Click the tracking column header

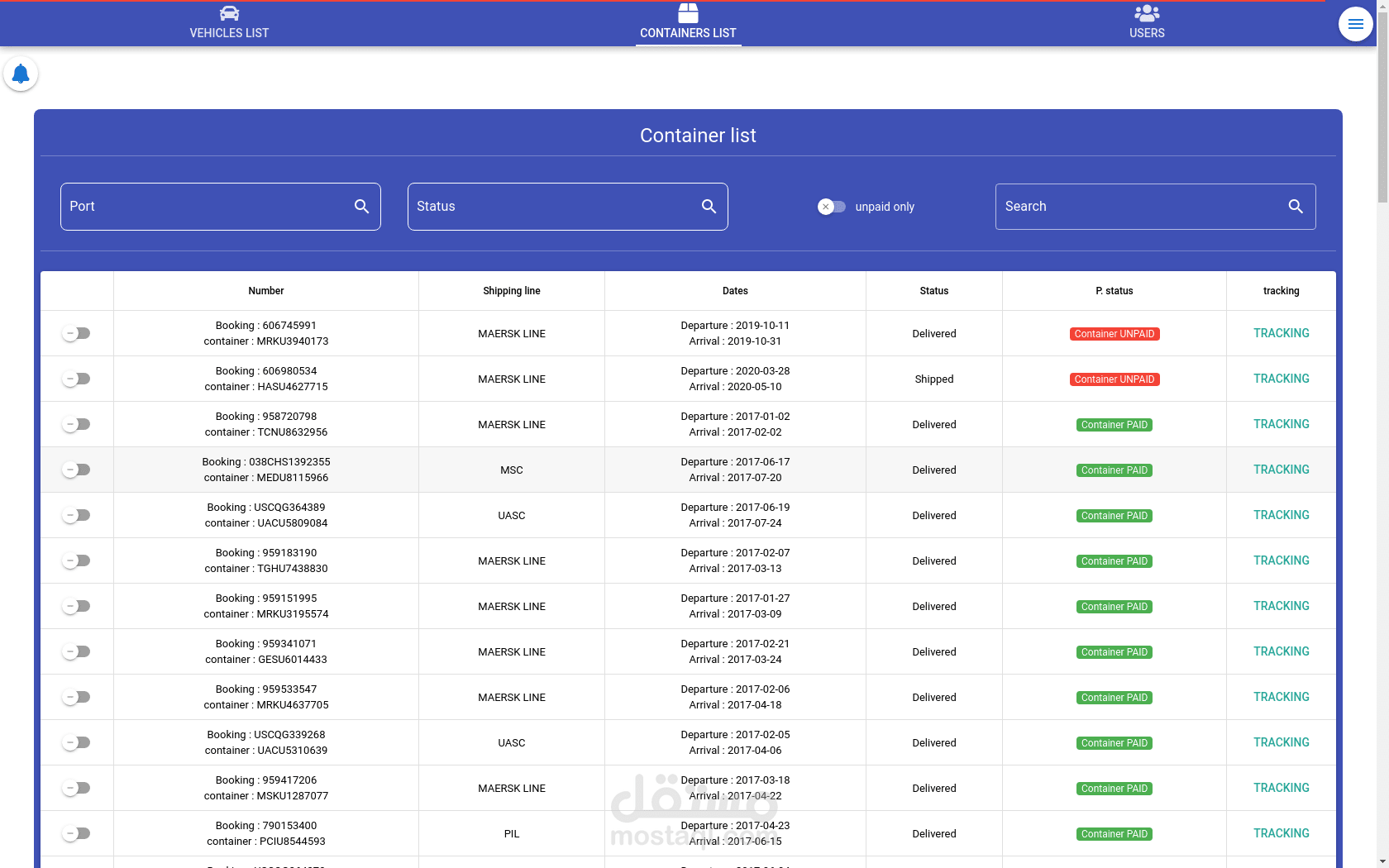pyautogui.click(x=1281, y=291)
